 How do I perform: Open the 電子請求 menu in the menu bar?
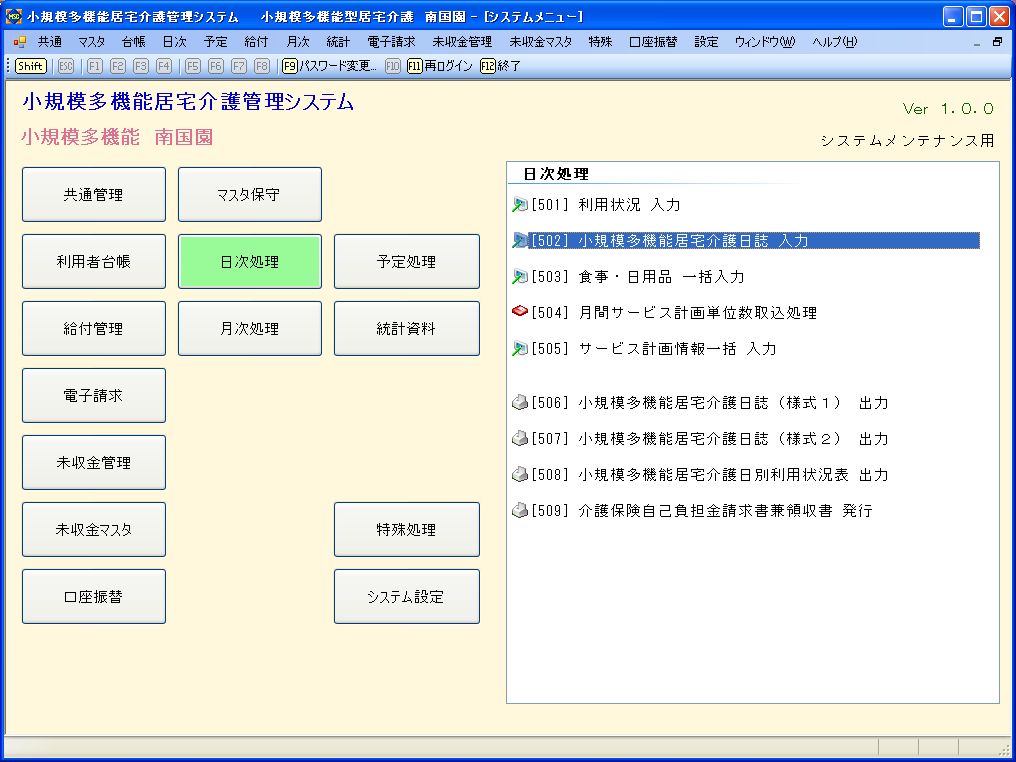pos(391,42)
